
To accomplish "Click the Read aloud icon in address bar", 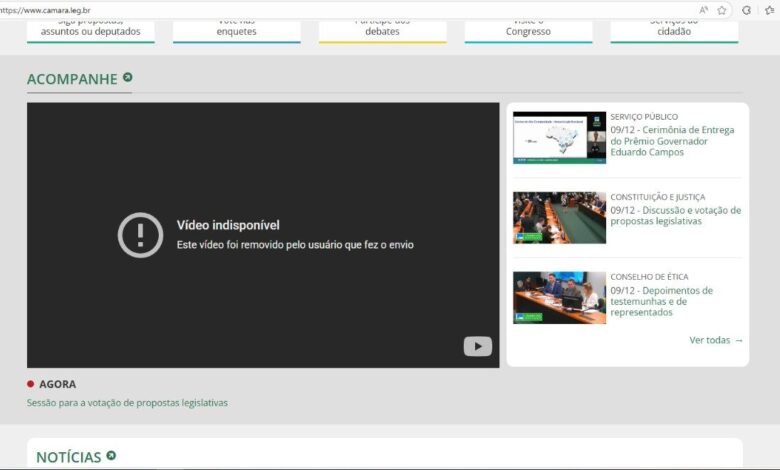I will (x=704, y=10).
